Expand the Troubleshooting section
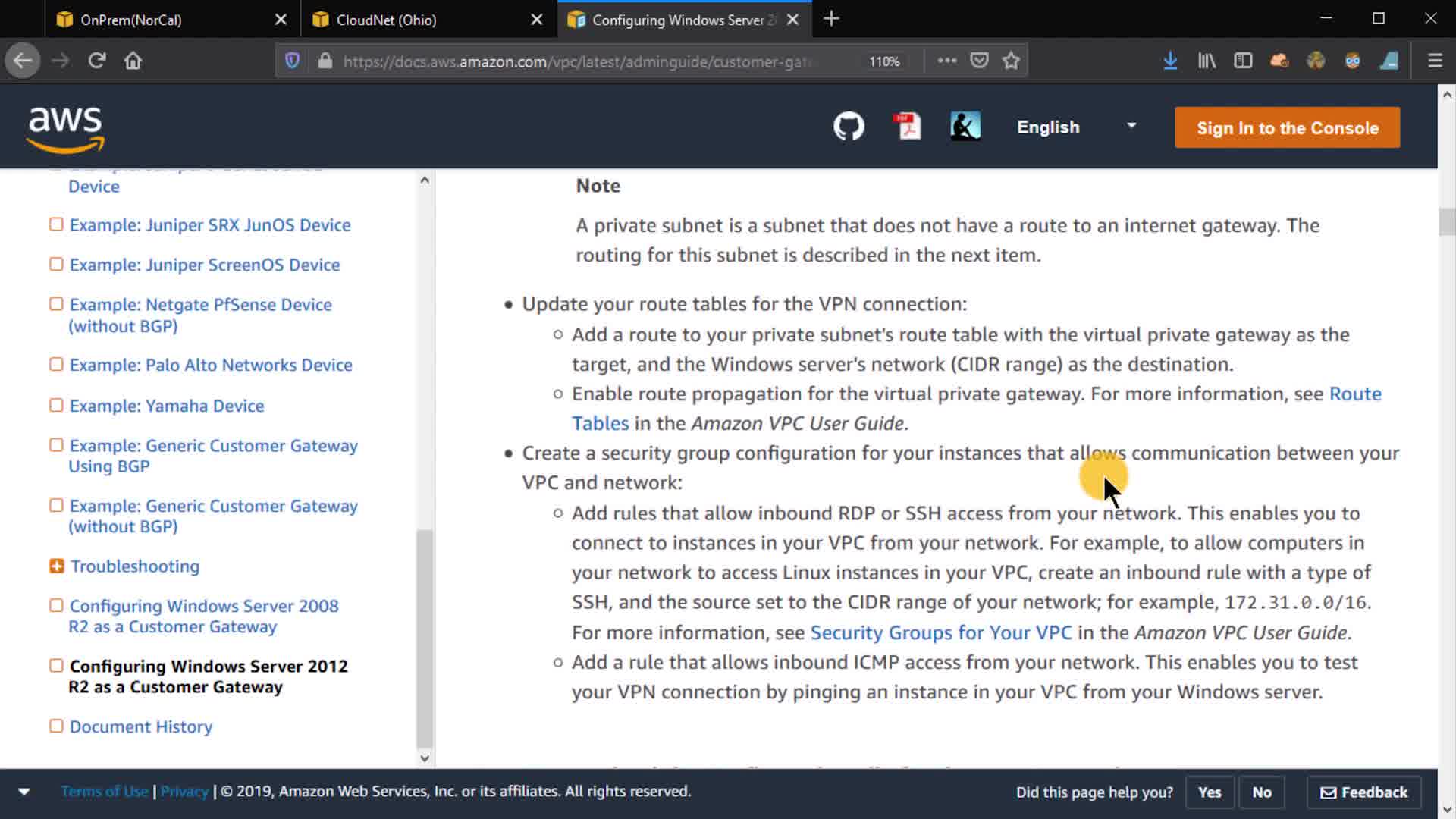Viewport: 1456px width, 819px height. pos(56,566)
